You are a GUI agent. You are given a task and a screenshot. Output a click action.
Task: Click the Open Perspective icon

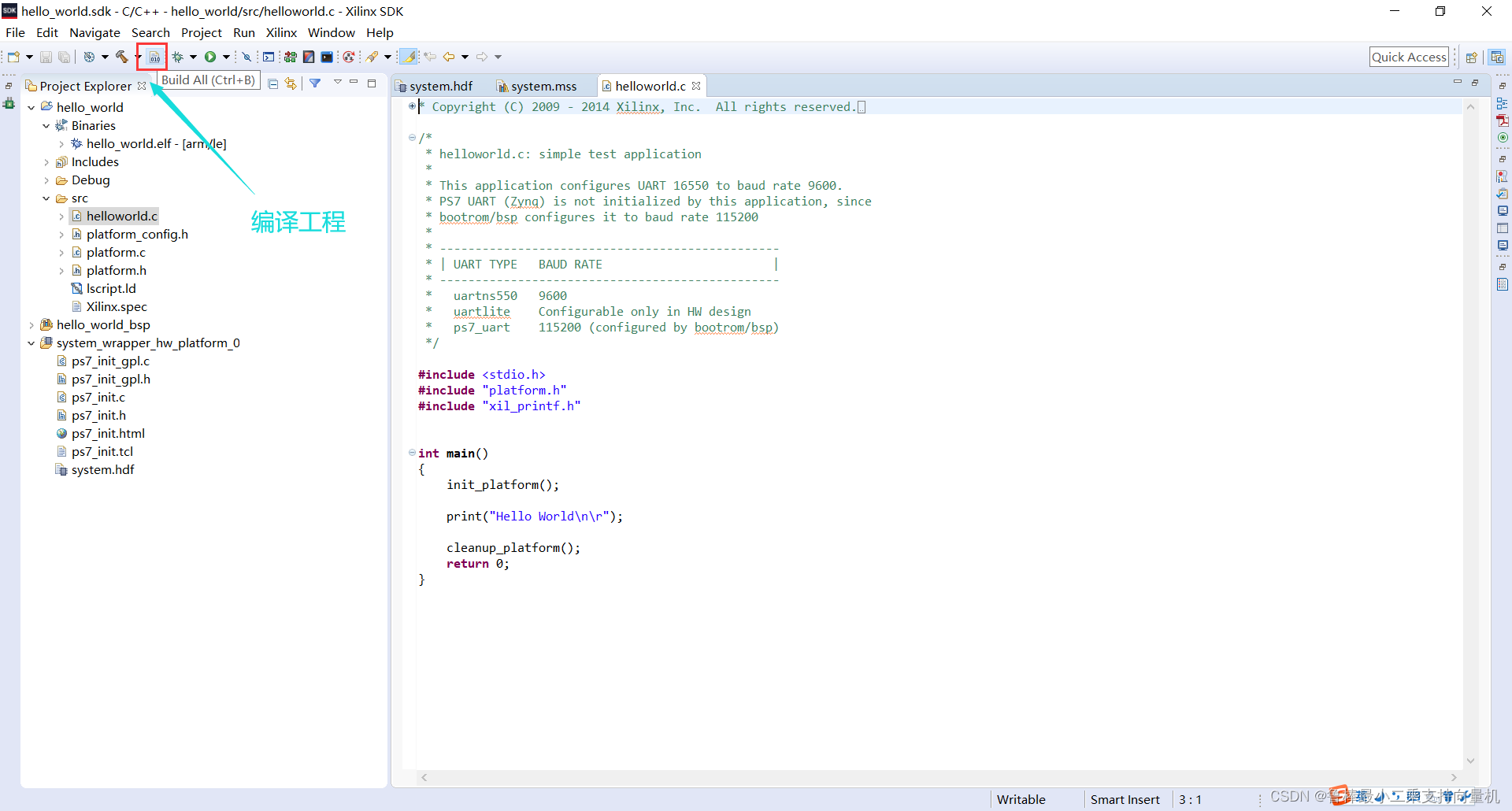tap(1471, 57)
